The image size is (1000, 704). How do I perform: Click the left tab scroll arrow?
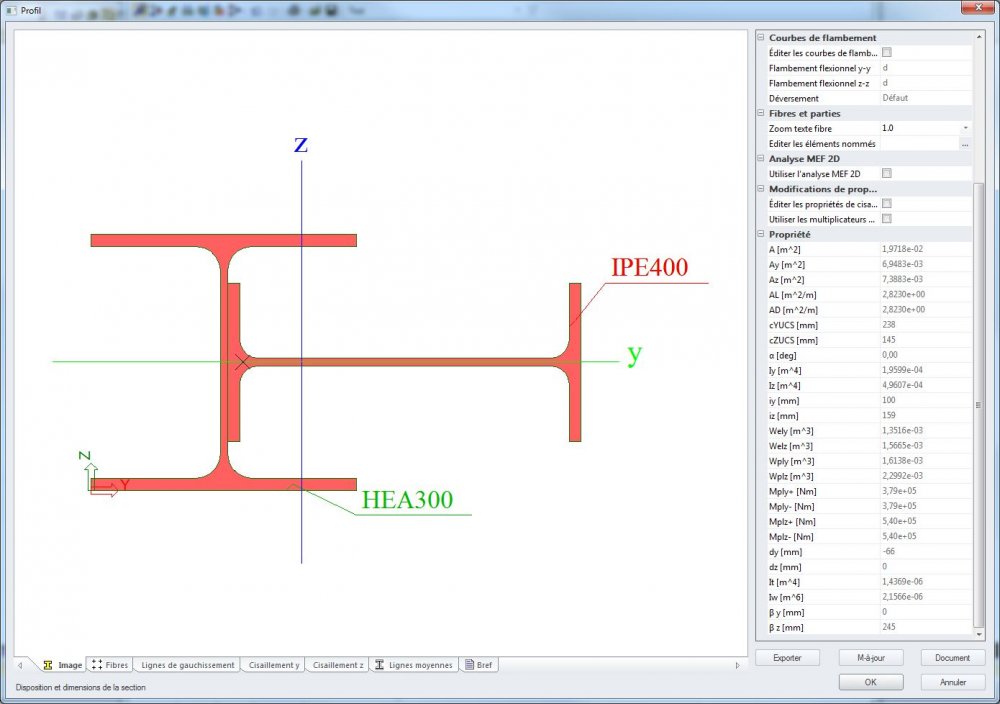(20, 665)
